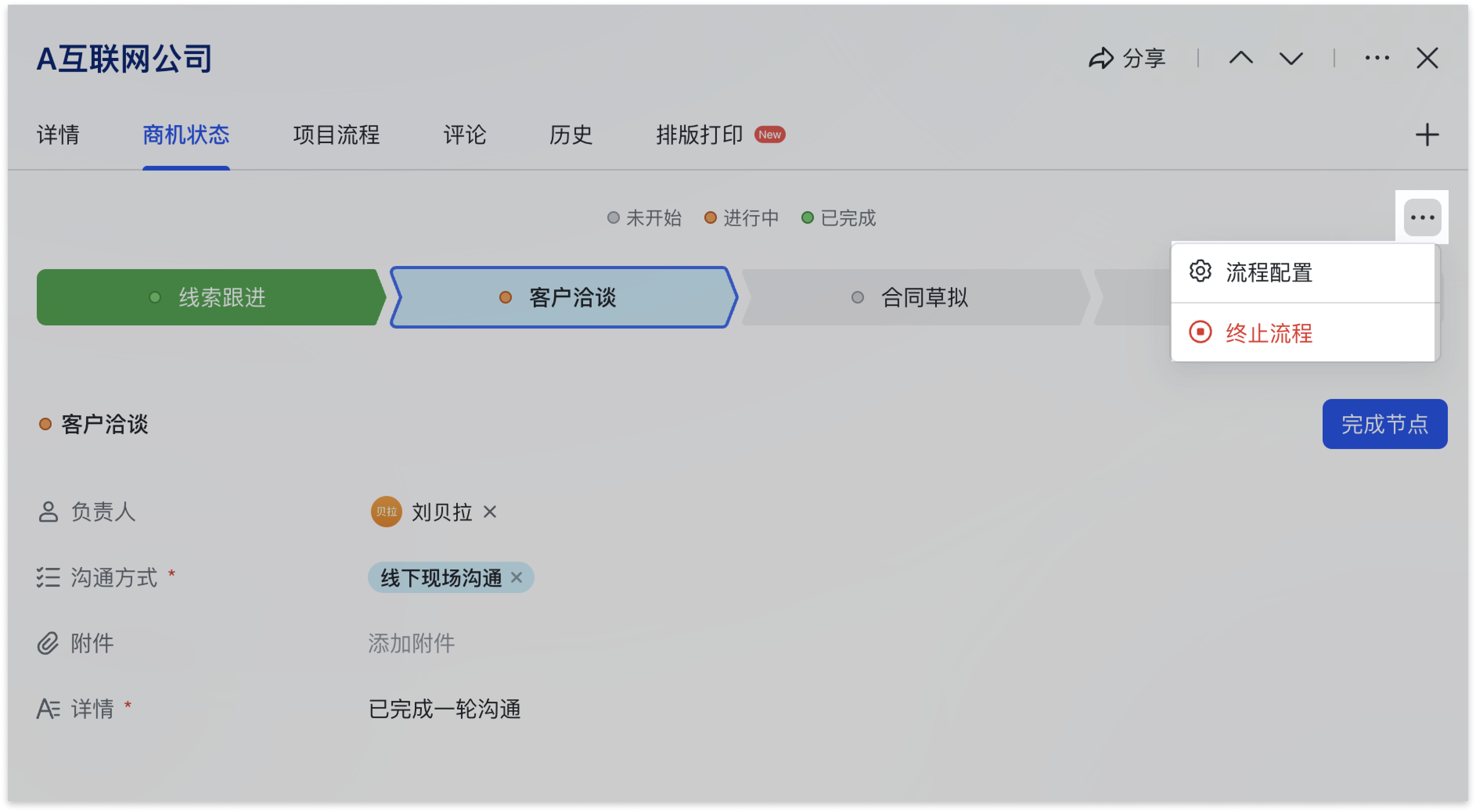The width and height of the screenshot is (1476, 812).
Task: Click the plus icon at the tab bar's right end
Action: point(1428,135)
